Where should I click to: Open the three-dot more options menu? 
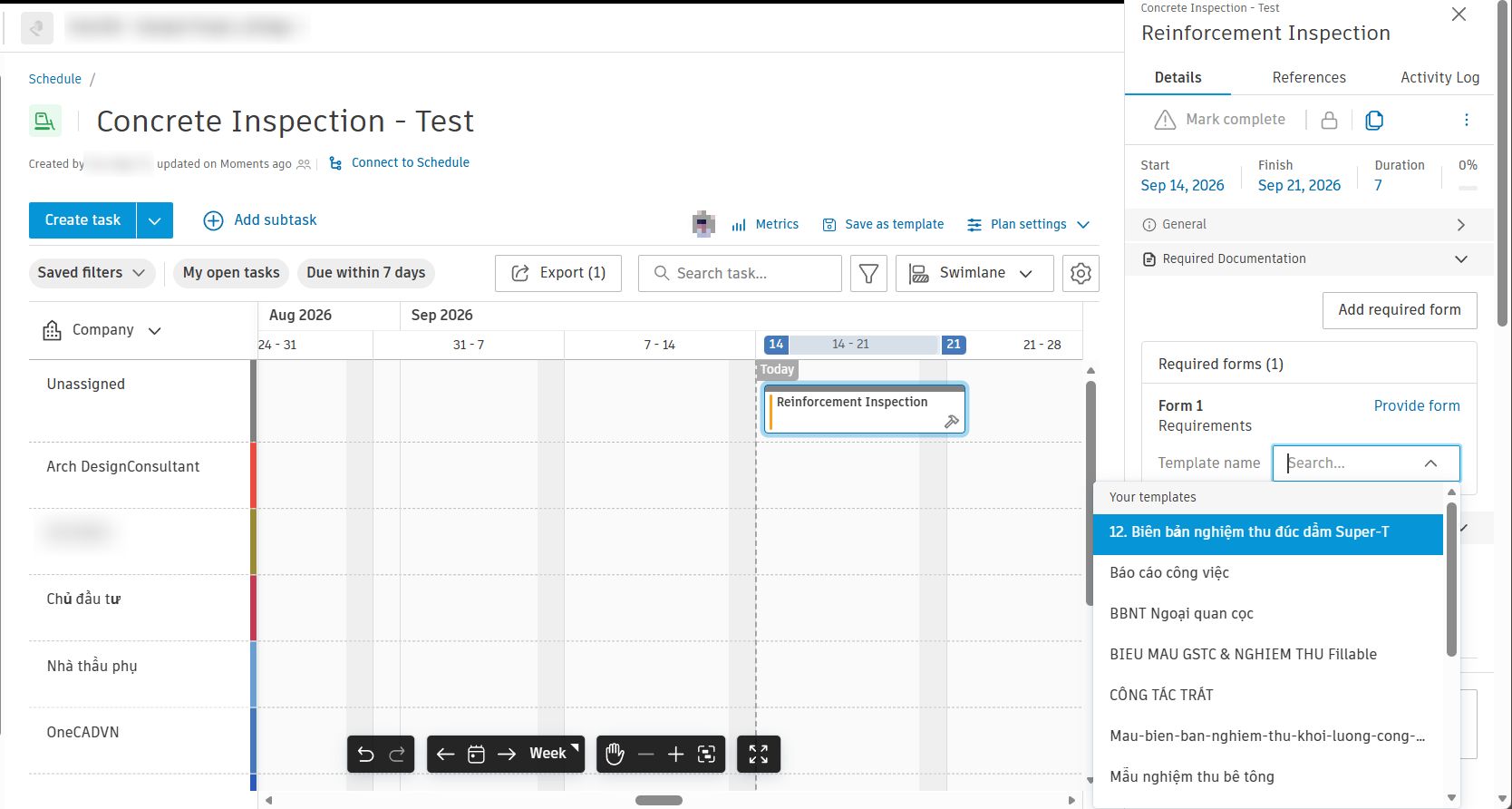click(x=1467, y=120)
